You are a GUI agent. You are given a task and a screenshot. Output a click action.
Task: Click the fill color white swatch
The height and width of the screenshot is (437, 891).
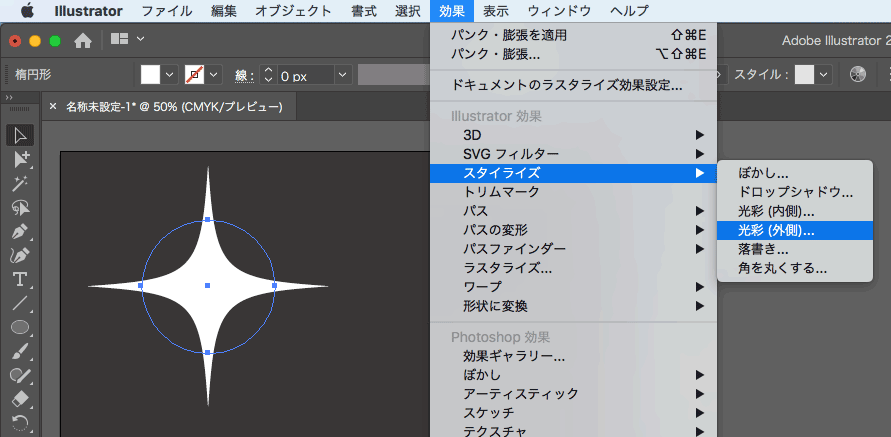point(151,74)
